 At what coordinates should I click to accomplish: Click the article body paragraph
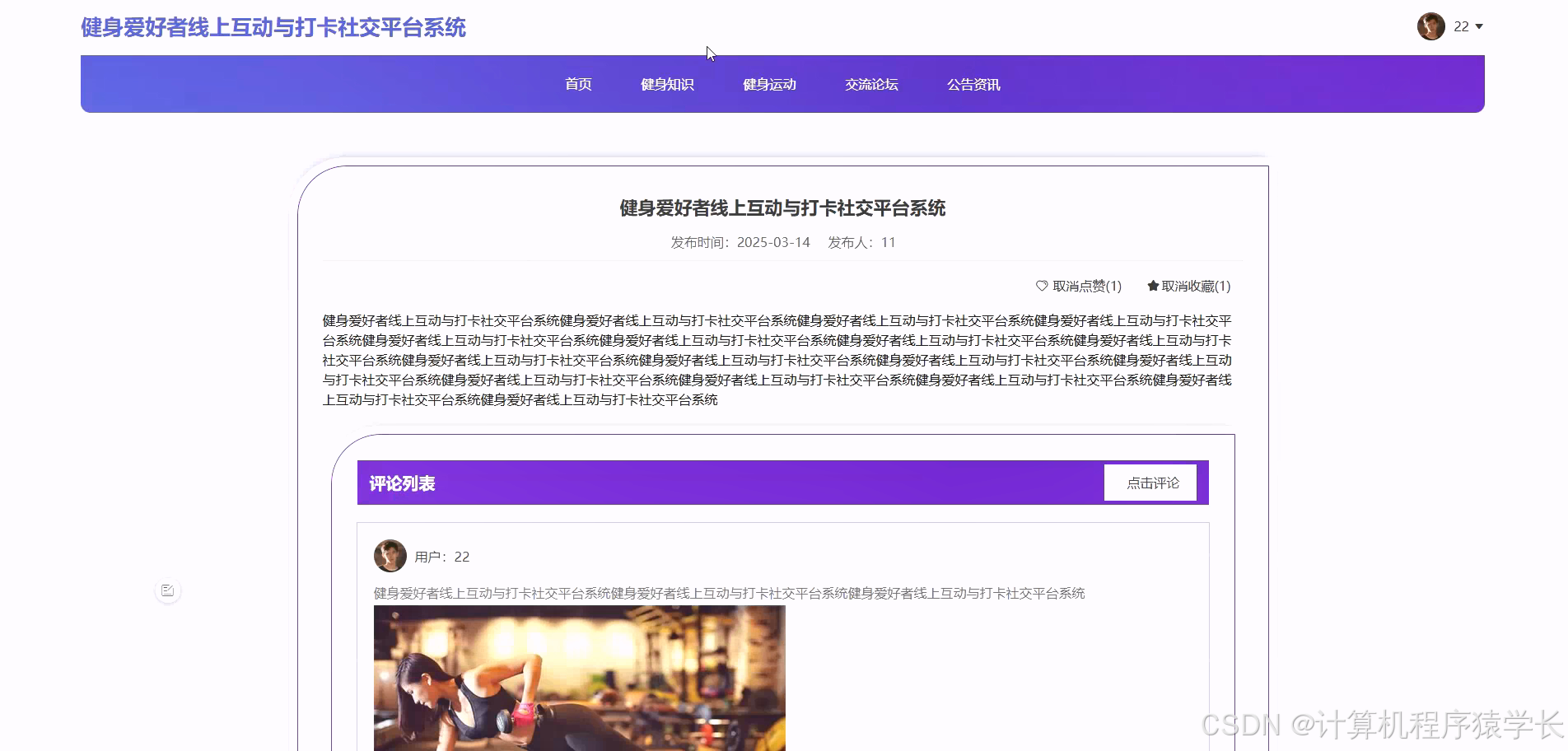tap(777, 360)
